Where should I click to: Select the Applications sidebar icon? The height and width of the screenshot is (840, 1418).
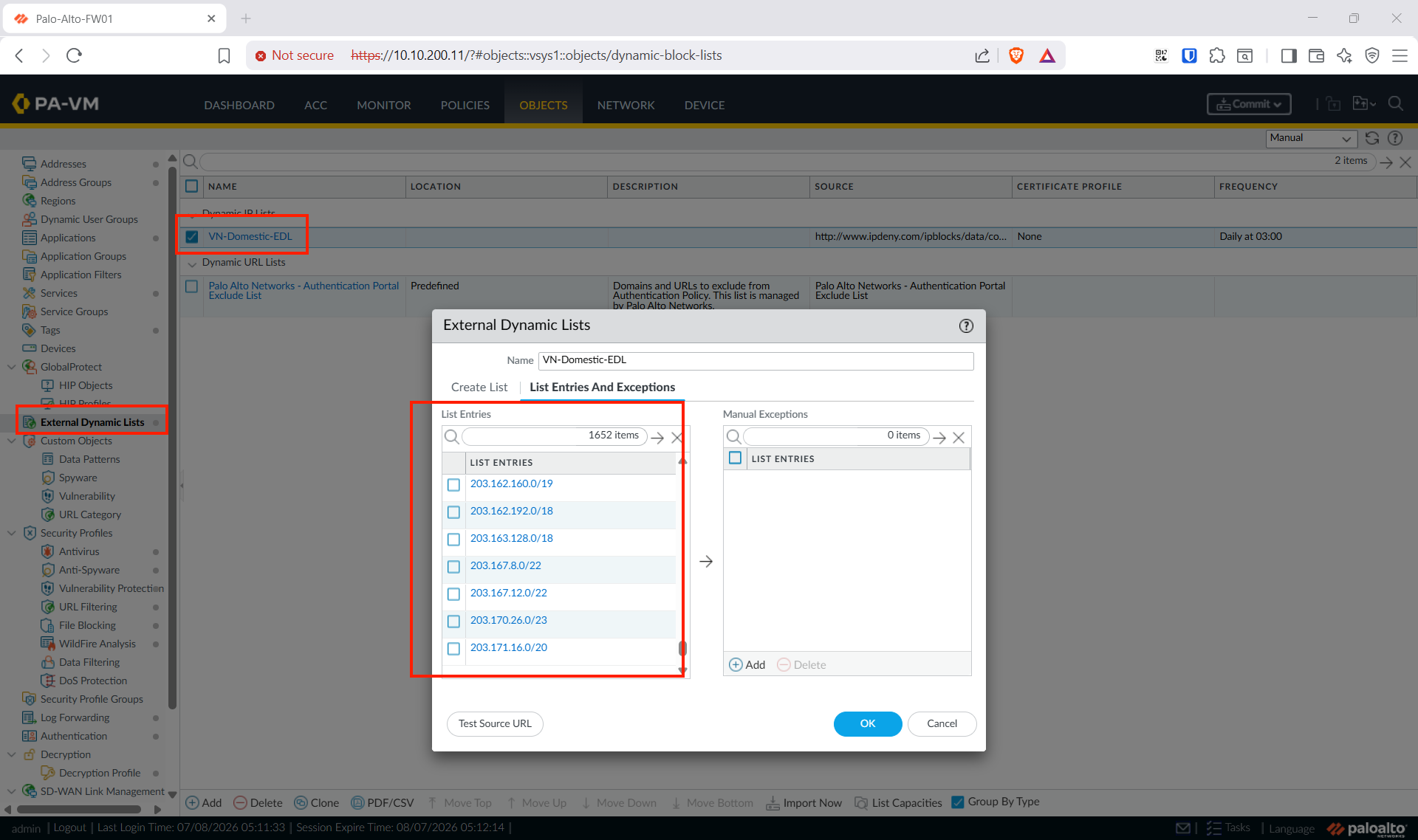[x=29, y=238]
